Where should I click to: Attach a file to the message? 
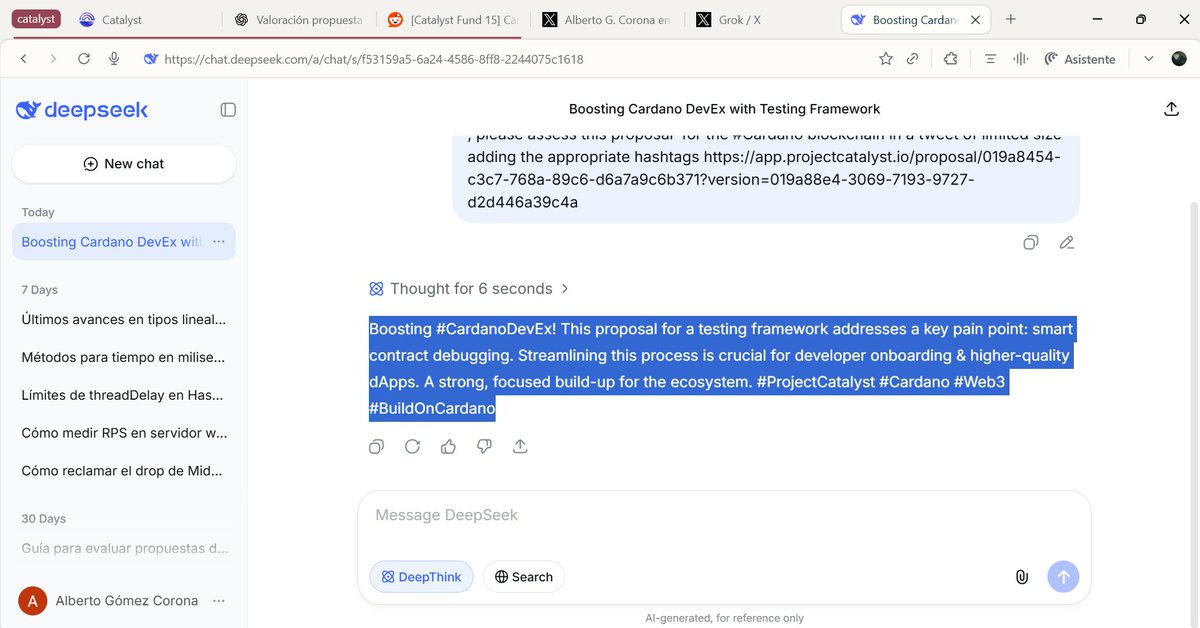click(1021, 576)
